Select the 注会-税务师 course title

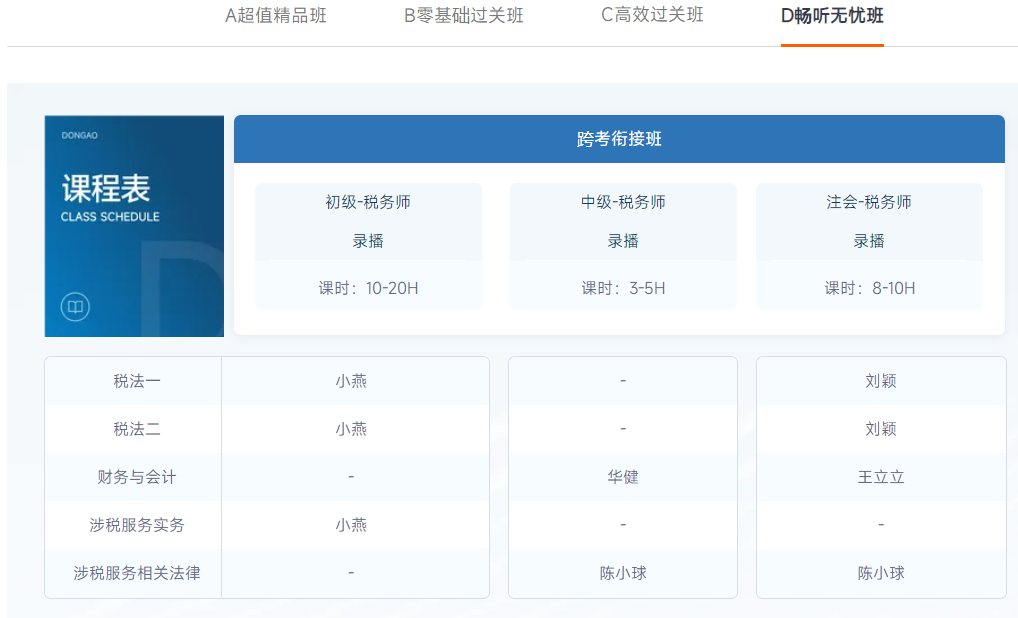click(869, 202)
